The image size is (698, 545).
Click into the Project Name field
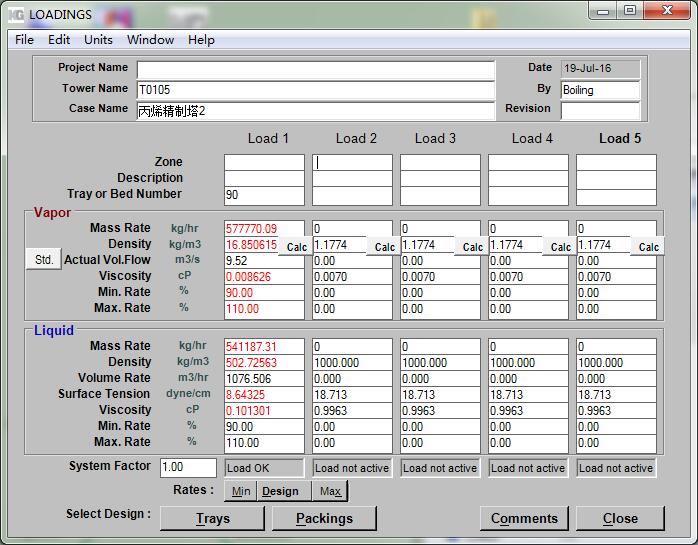tap(316, 69)
